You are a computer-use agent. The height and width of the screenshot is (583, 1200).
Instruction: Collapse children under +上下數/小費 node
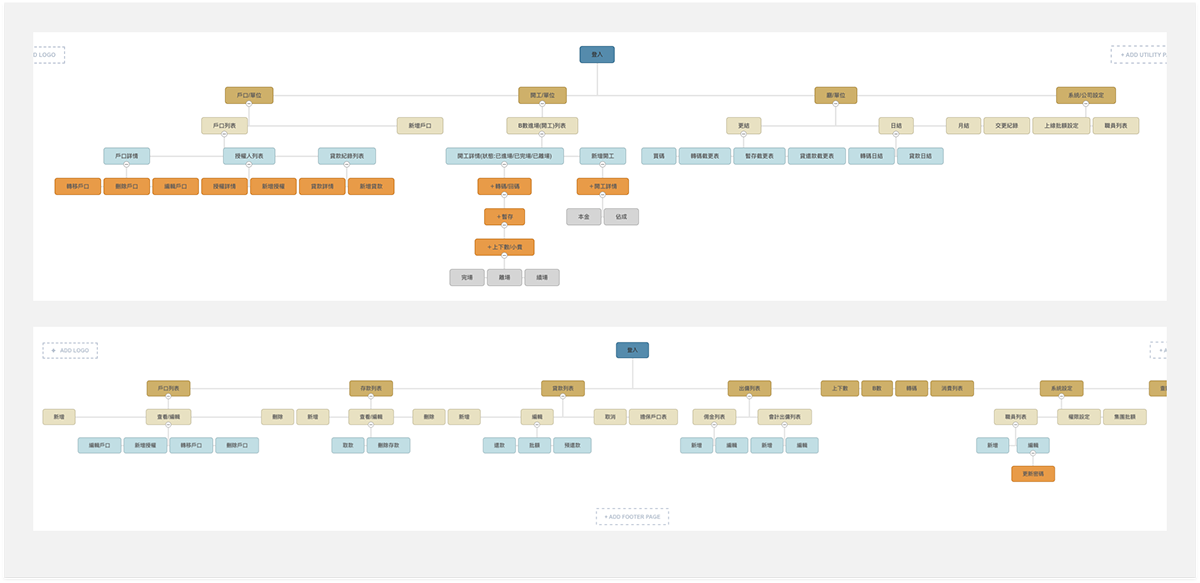[x=504, y=258]
